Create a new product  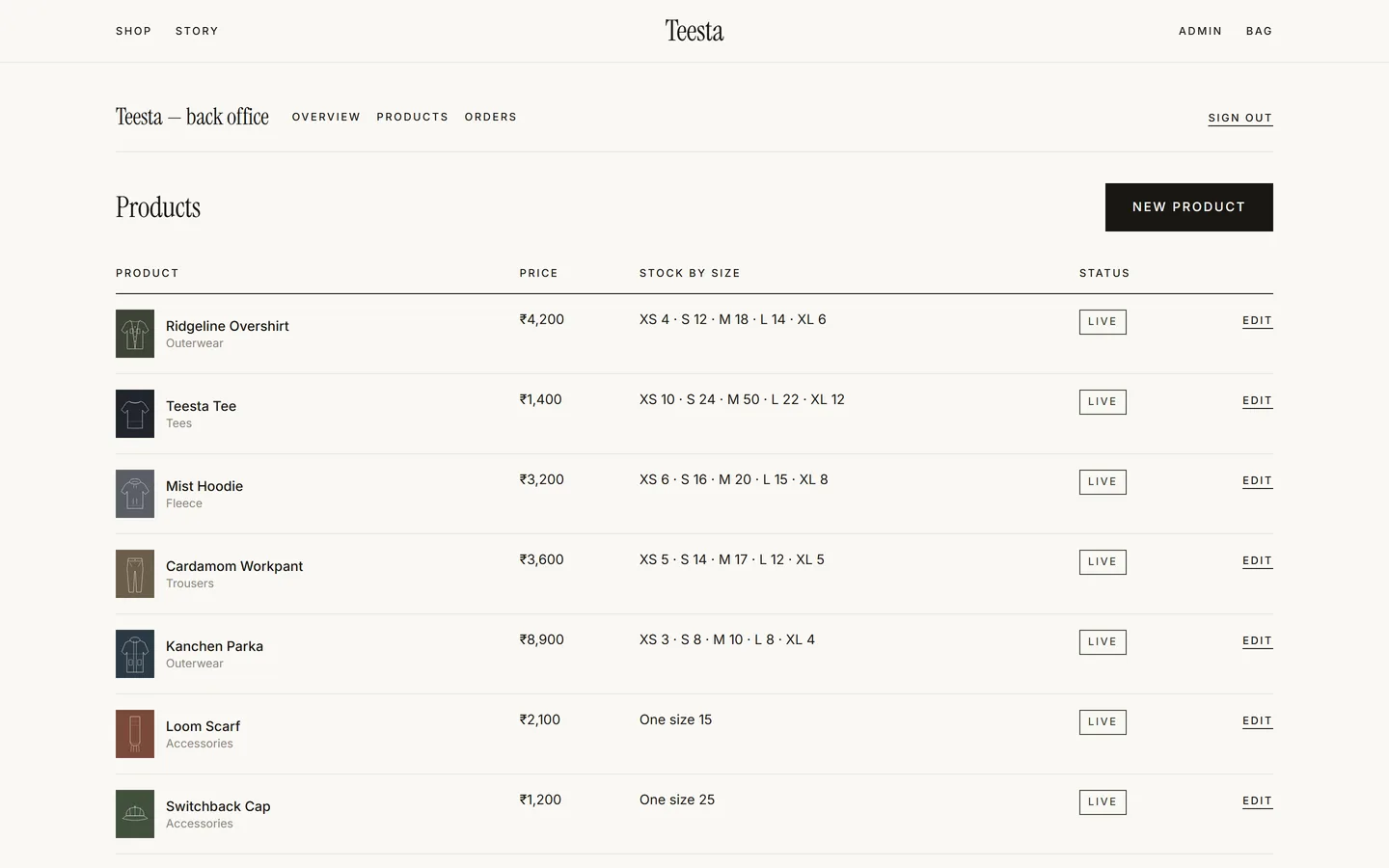1189,207
